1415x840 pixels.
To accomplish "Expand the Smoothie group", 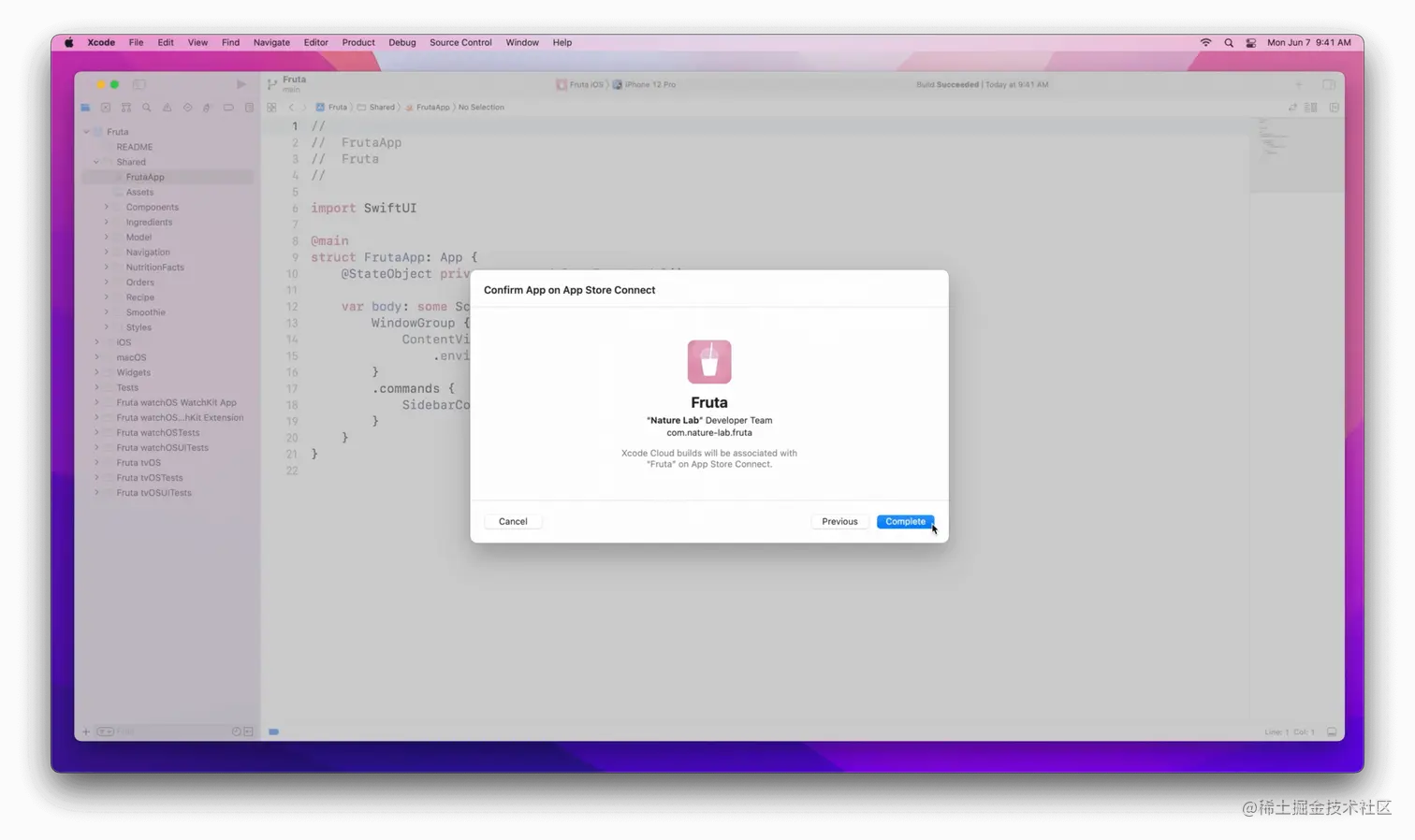I will [107, 311].
